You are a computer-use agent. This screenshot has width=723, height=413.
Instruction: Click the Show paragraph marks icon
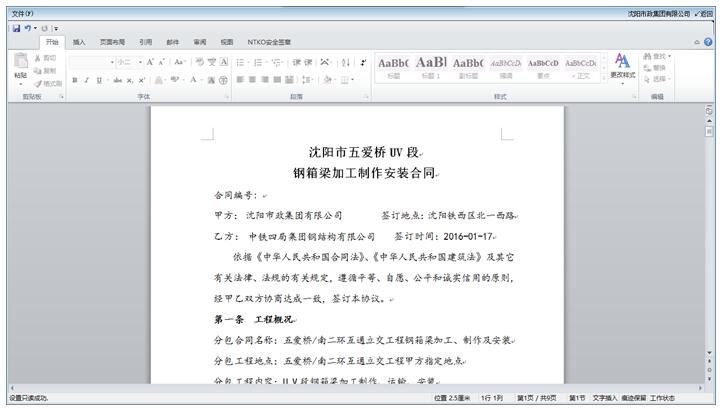tap(363, 62)
